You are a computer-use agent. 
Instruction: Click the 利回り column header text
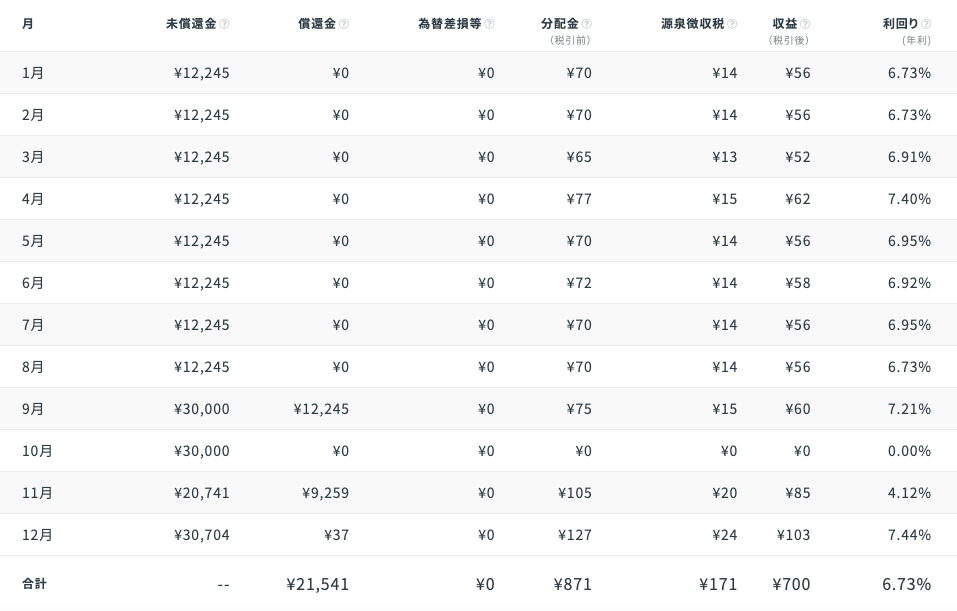click(900, 24)
